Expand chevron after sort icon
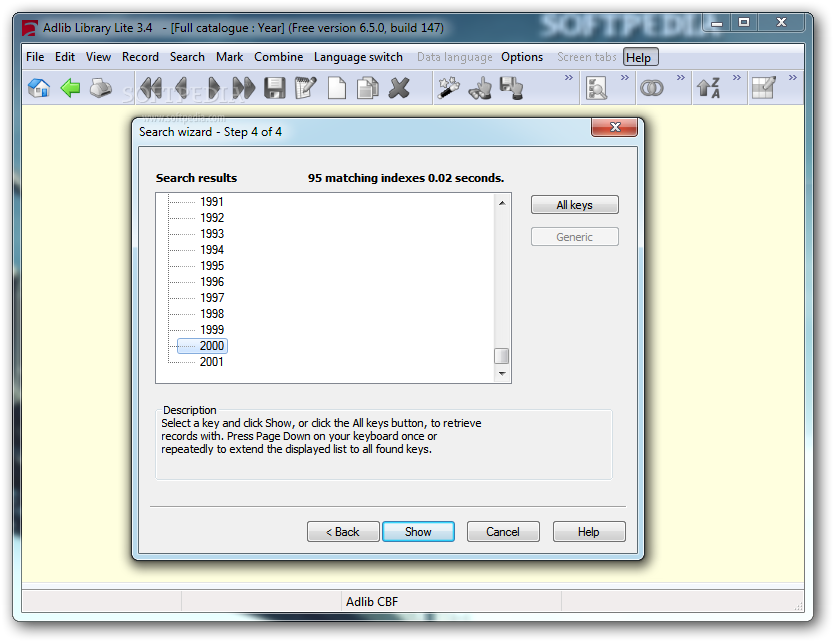This screenshot has height=642, width=834. [737, 78]
